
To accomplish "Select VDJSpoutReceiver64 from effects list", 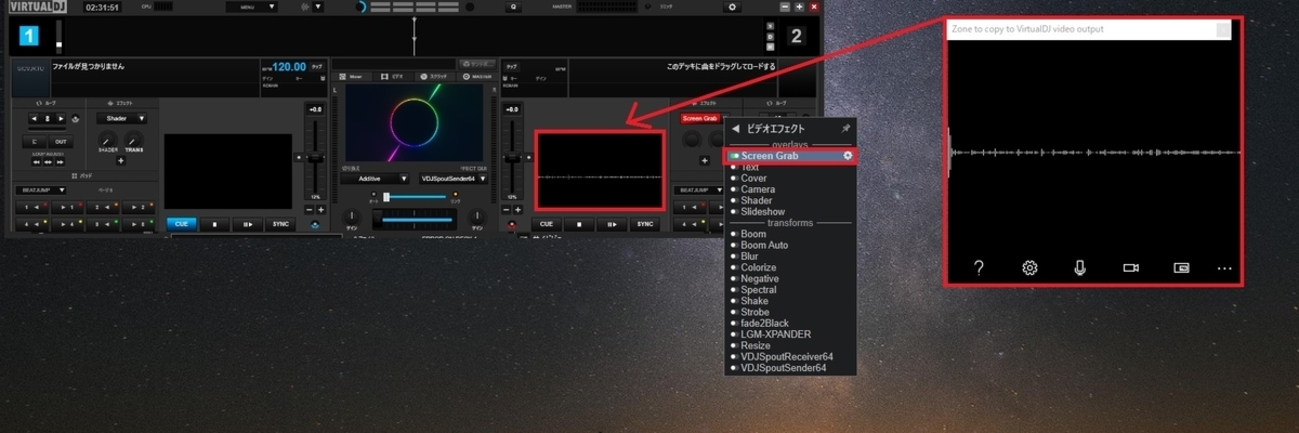I will (x=787, y=356).
